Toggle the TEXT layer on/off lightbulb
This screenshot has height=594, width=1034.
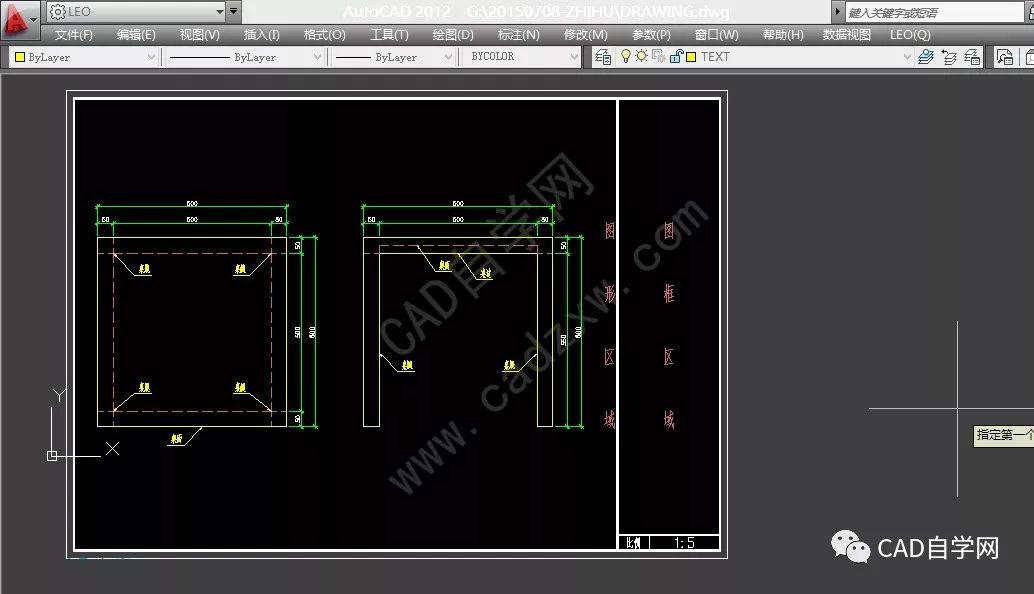click(626, 57)
